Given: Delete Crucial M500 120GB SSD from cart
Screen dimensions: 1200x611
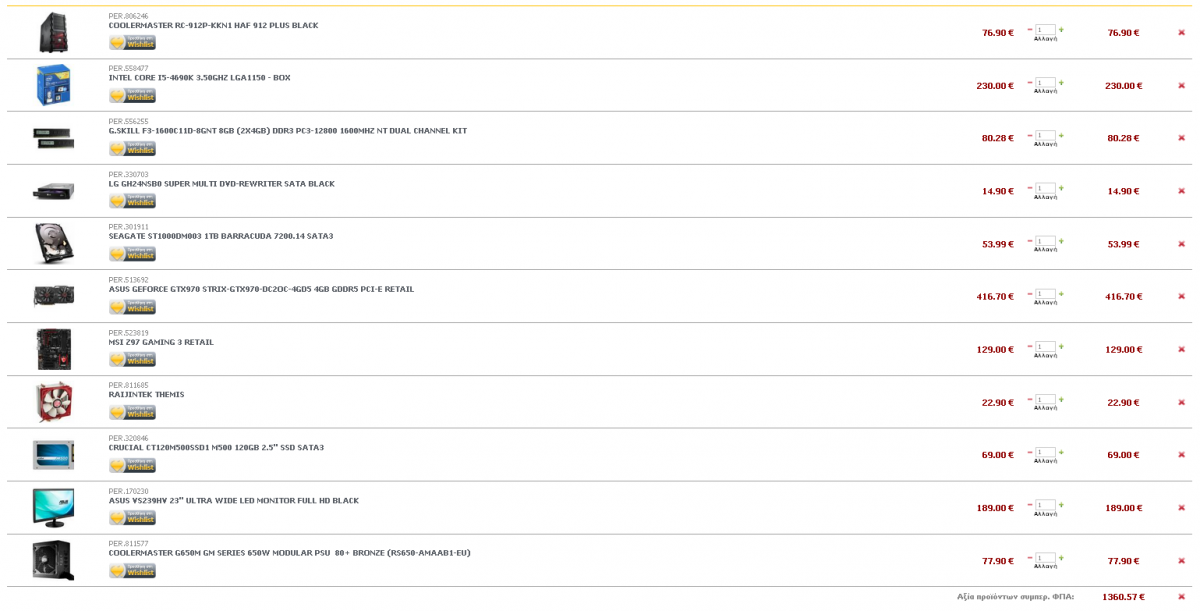Looking at the screenshot, I should (x=1181, y=455).
